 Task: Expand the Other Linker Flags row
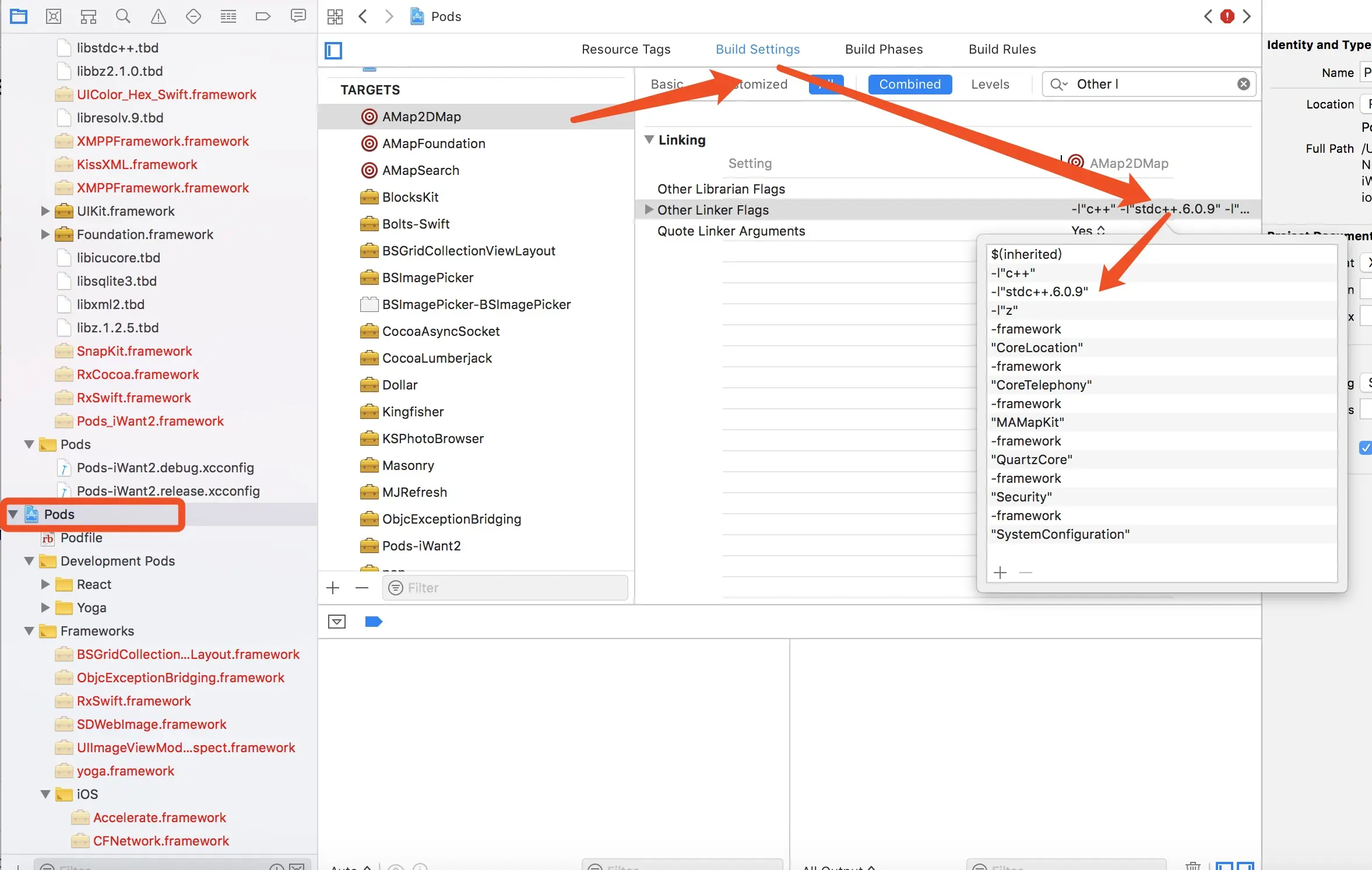coord(648,209)
